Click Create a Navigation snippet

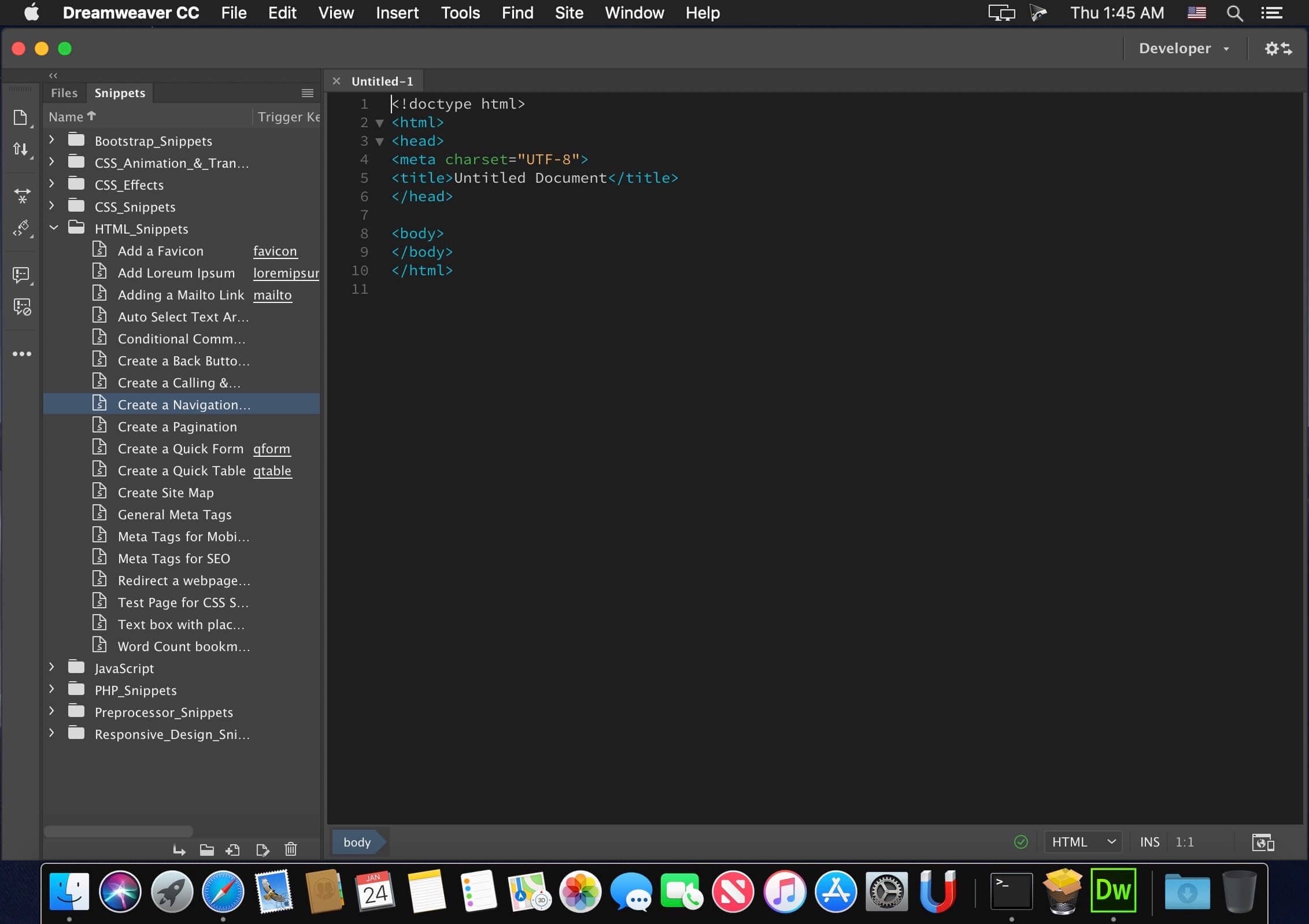(184, 404)
